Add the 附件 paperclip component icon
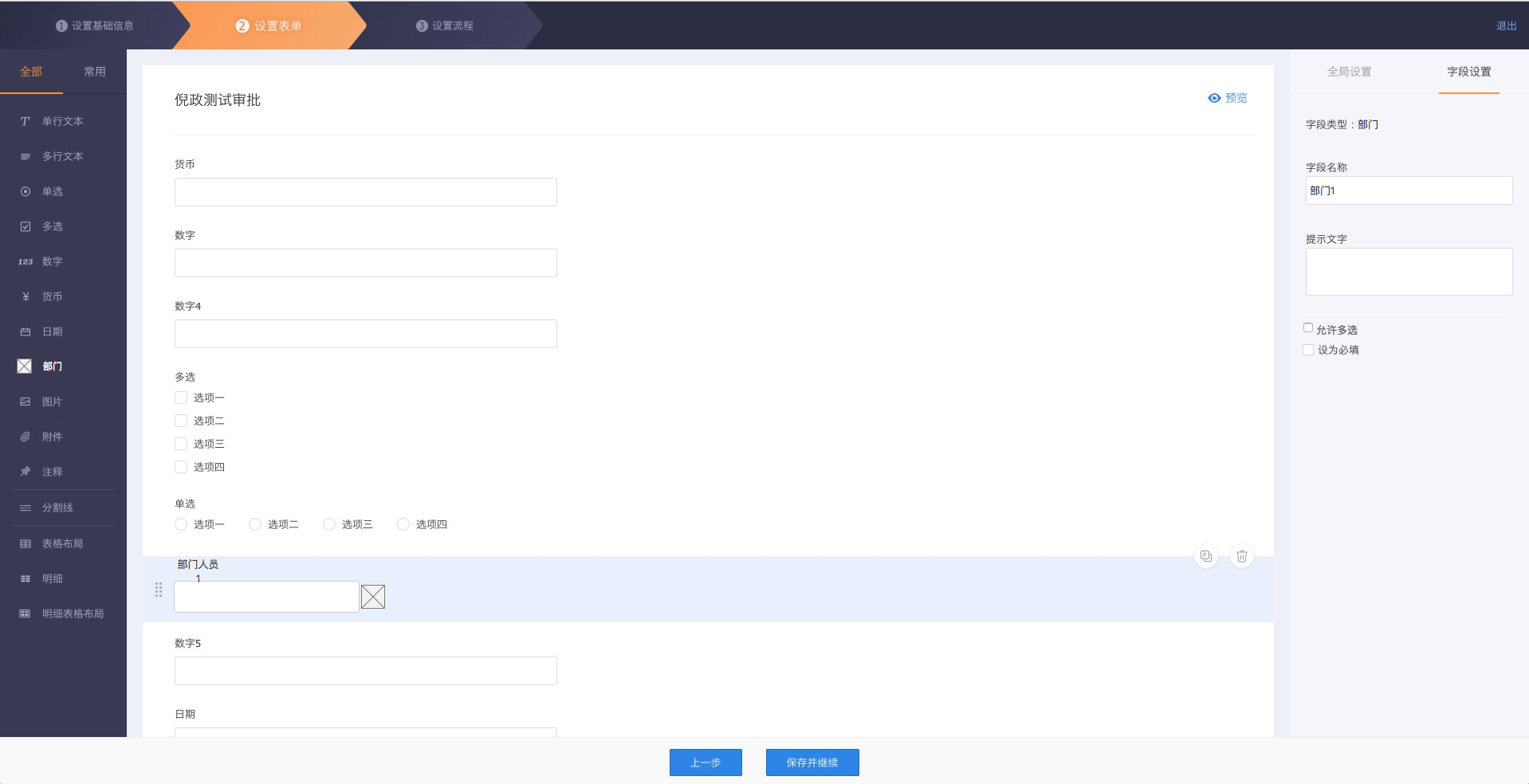This screenshot has width=1529, height=784. tap(26, 437)
